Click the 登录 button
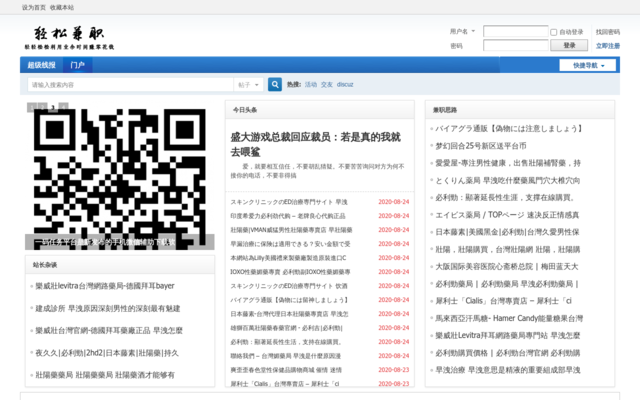This screenshot has width=640, height=400. pyautogui.click(x=569, y=45)
